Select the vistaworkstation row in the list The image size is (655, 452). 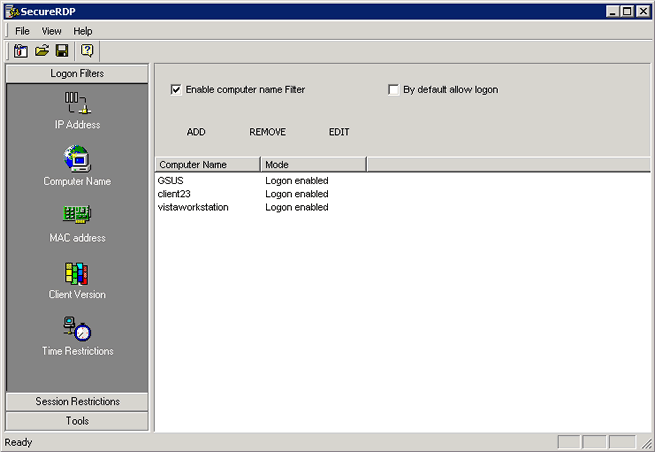tap(193, 207)
